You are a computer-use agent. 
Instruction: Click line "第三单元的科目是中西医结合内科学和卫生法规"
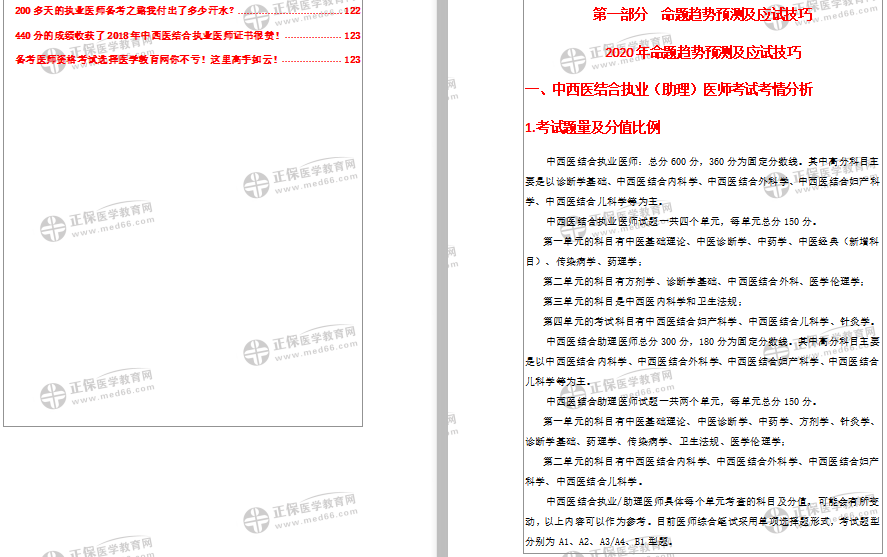pos(642,301)
